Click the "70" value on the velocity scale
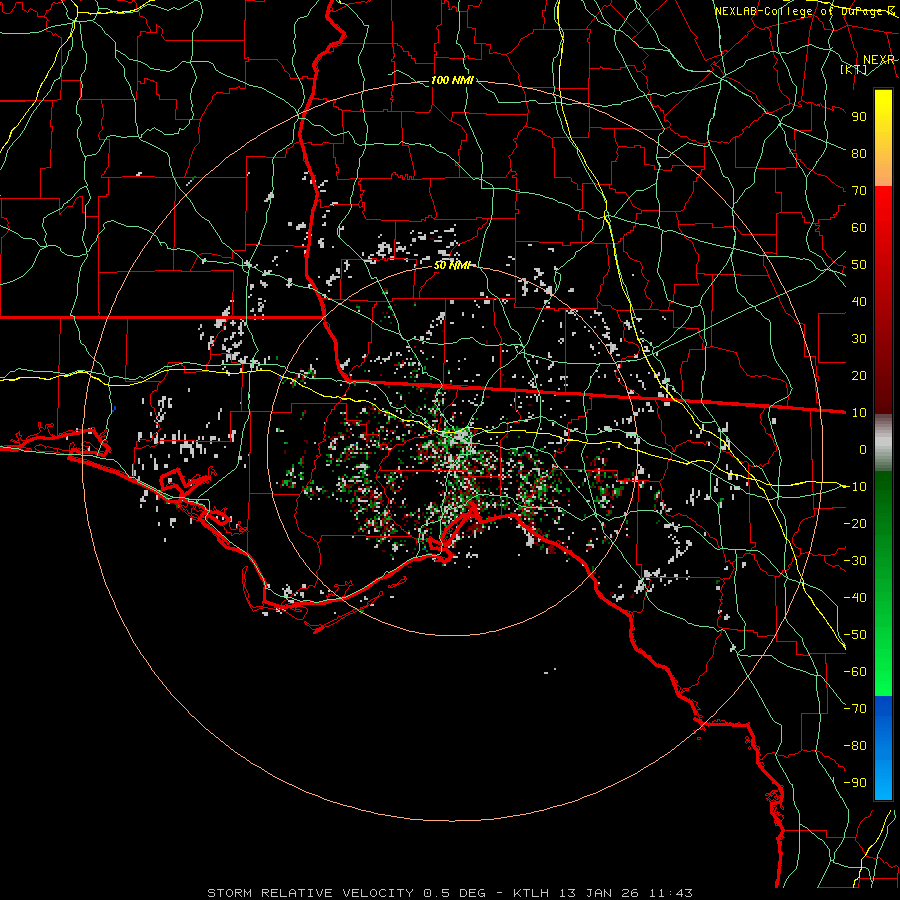Screen dimensions: 900x900 click(859, 191)
